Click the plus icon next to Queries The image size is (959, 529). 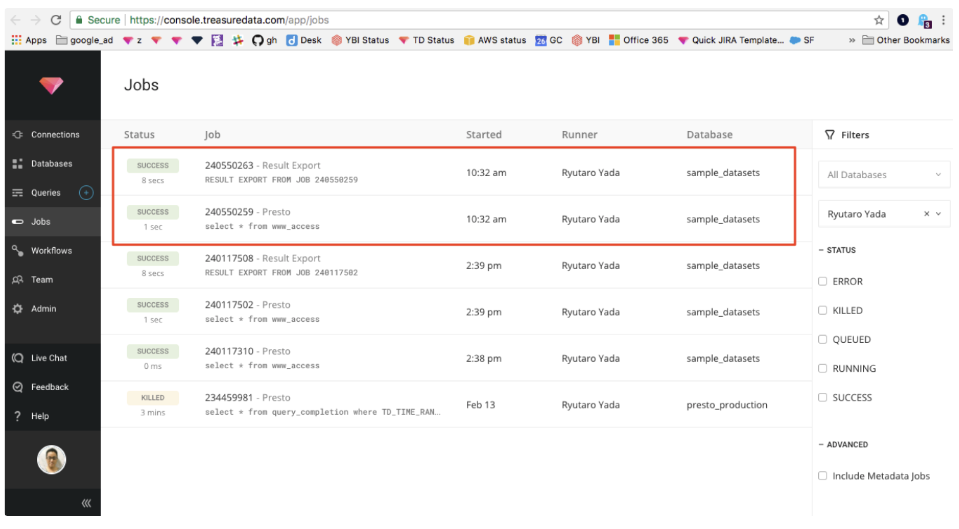click(86, 193)
